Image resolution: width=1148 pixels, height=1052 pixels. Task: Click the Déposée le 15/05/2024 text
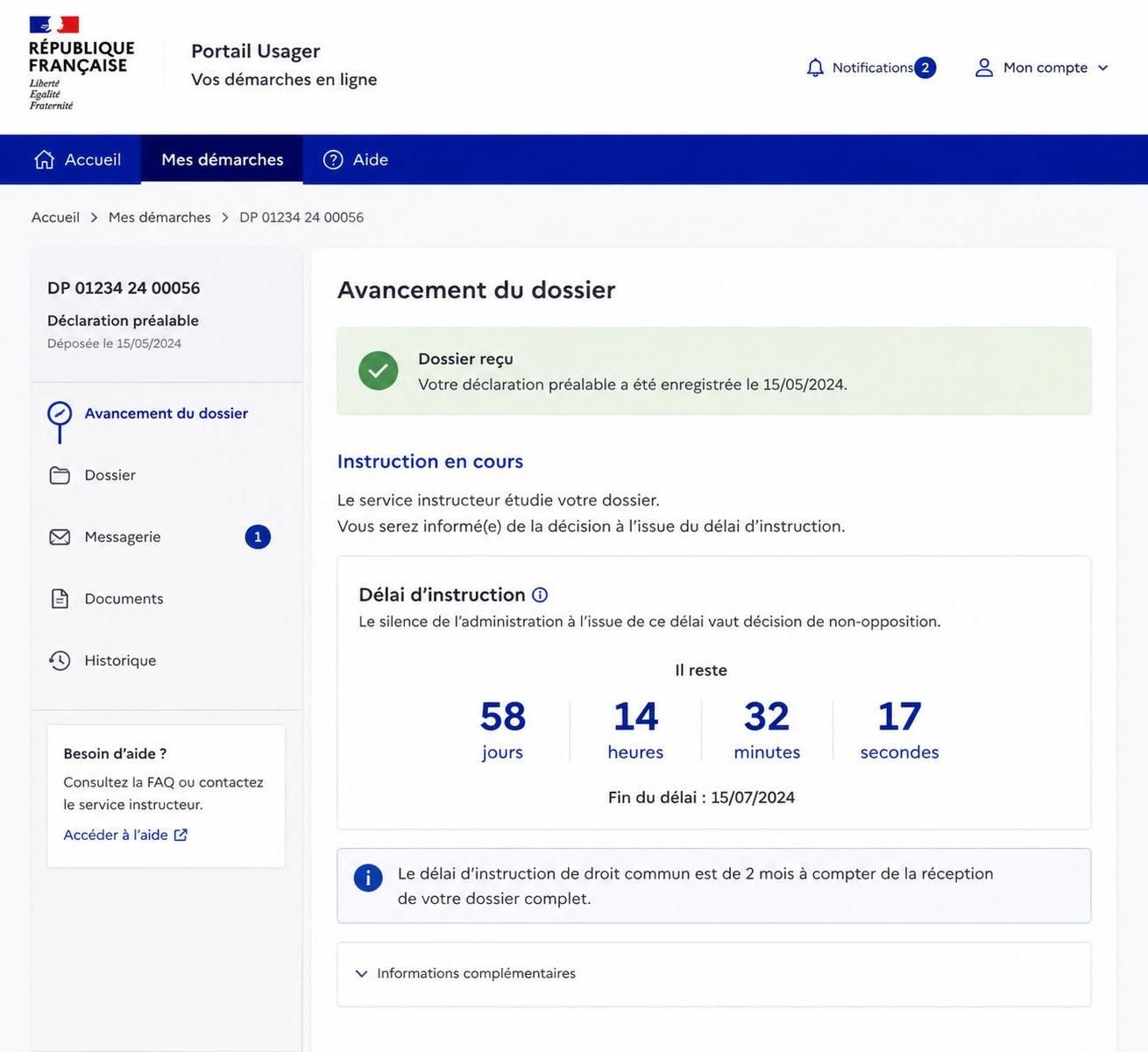click(x=114, y=343)
